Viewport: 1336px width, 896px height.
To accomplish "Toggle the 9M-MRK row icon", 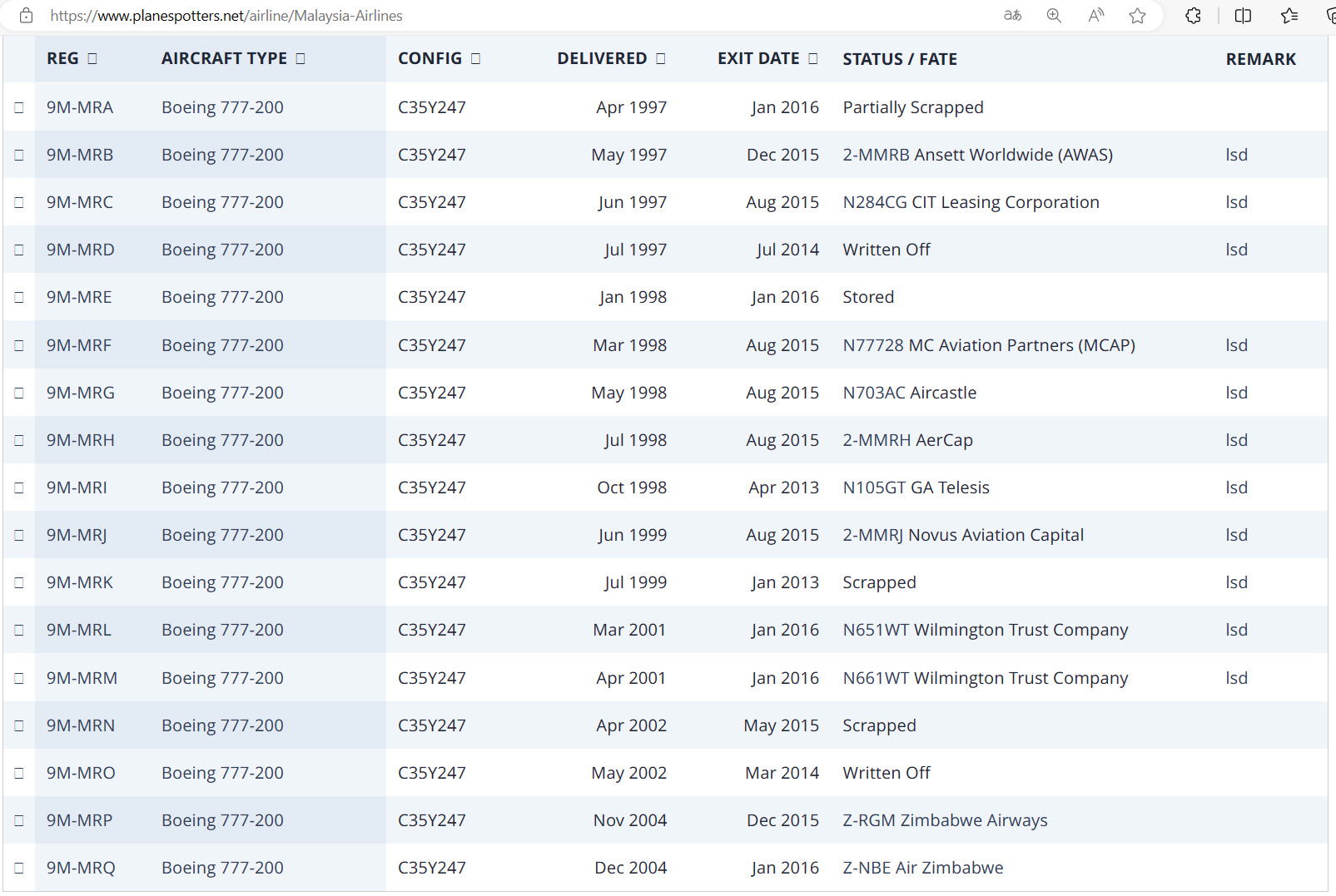I will 19,582.
